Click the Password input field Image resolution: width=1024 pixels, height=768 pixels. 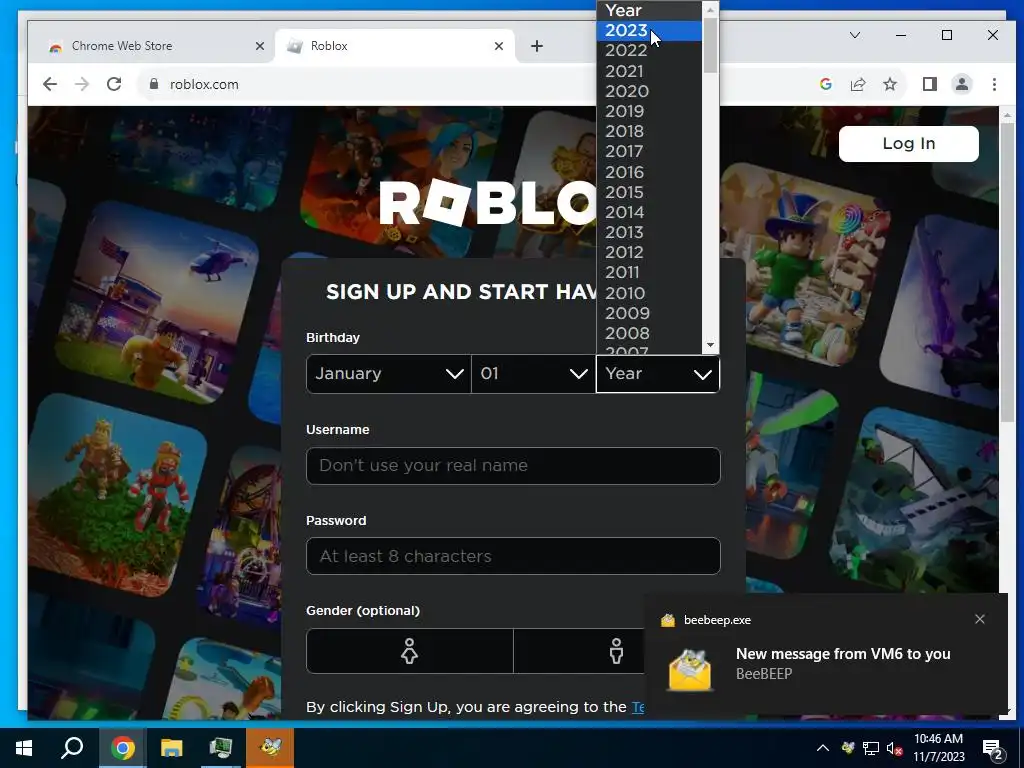513,556
